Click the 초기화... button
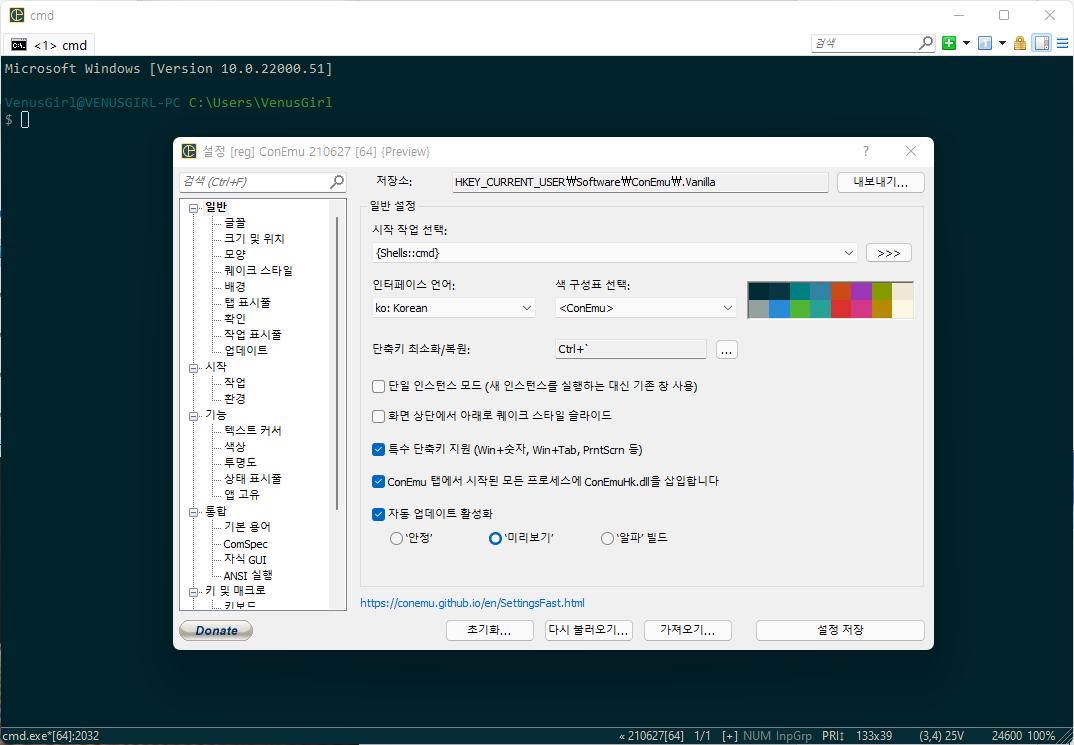1074x745 pixels. pyautogui.click(x=490, y=630)
